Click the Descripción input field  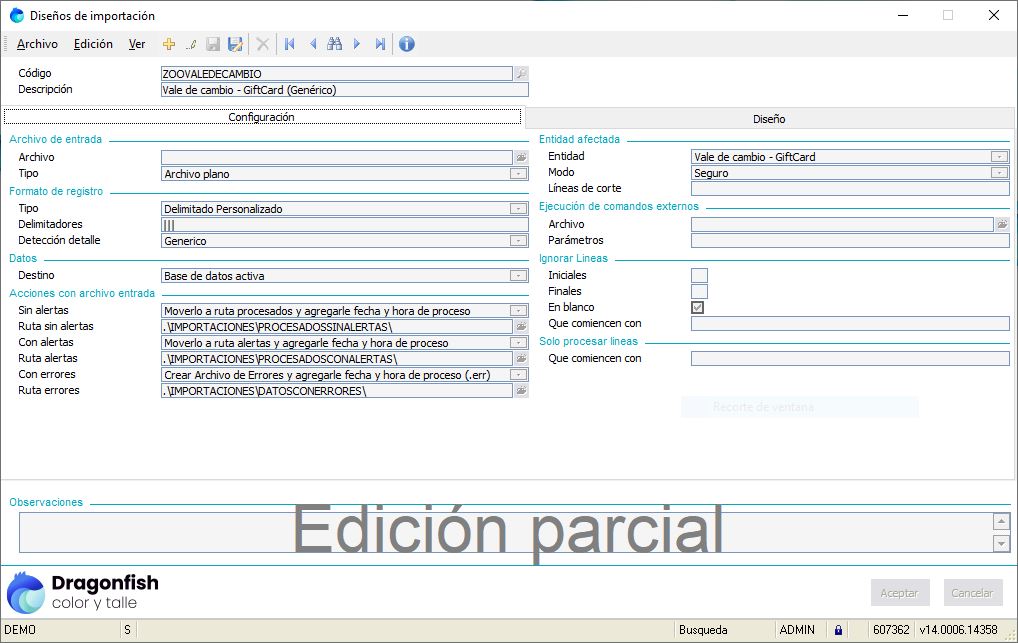pos(345,90)
